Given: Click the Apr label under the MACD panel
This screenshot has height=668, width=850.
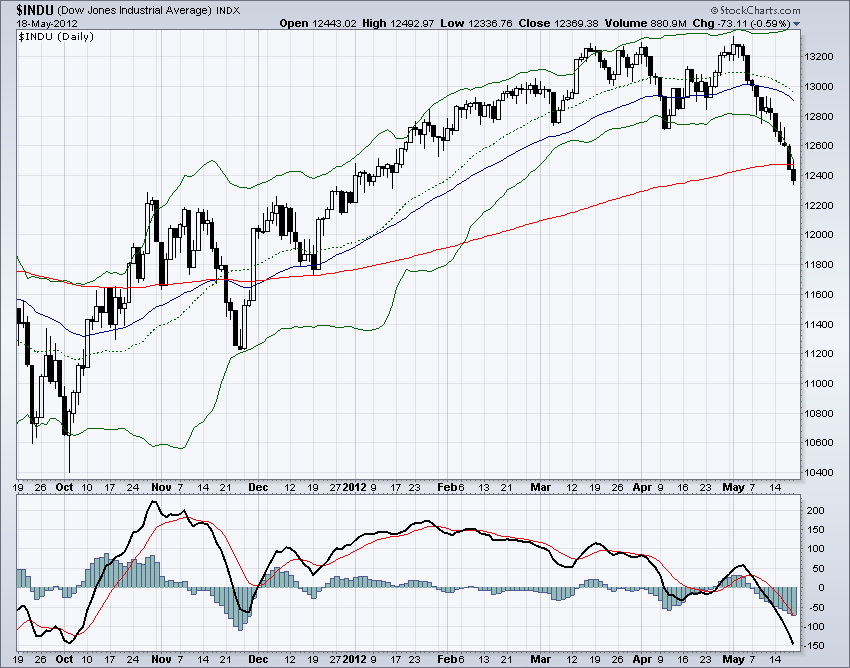Looking at the screenshot, I should pos(642,659).
